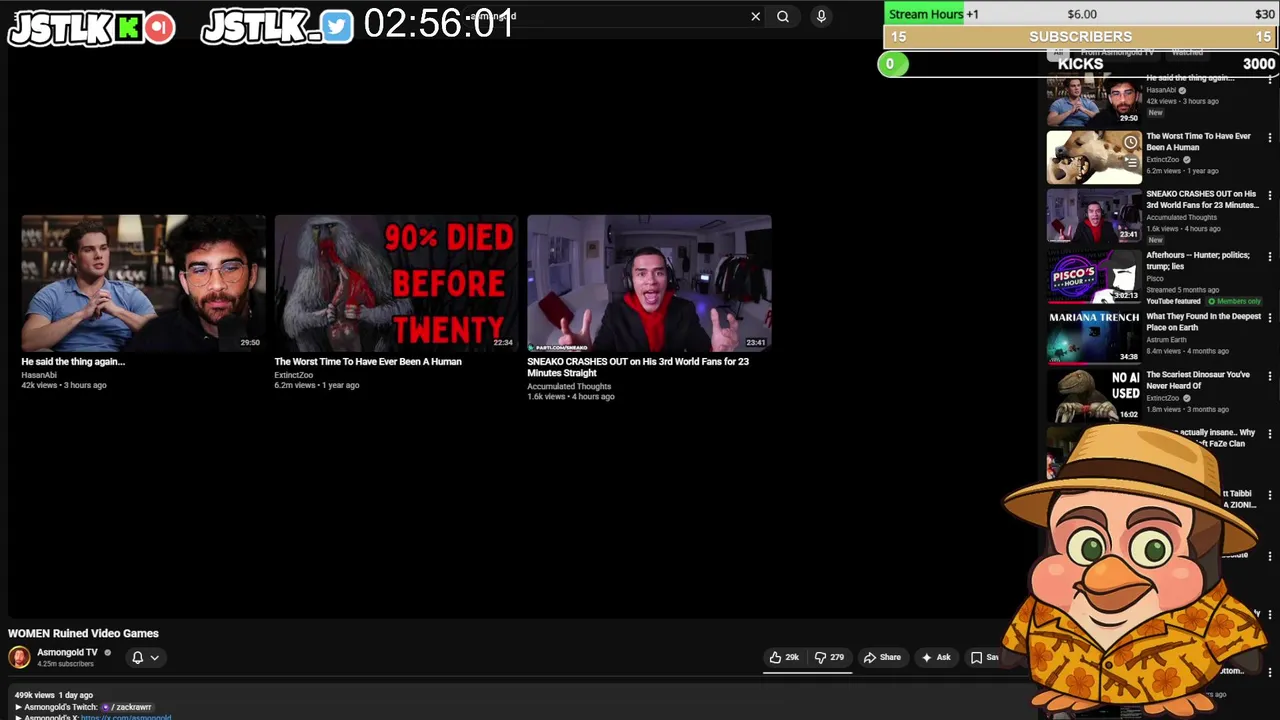The width and height of the screenshot is (1280, 720).
Task: Click 'Astrum Earth' channel name in sidebar
Action: (1166, 340)
